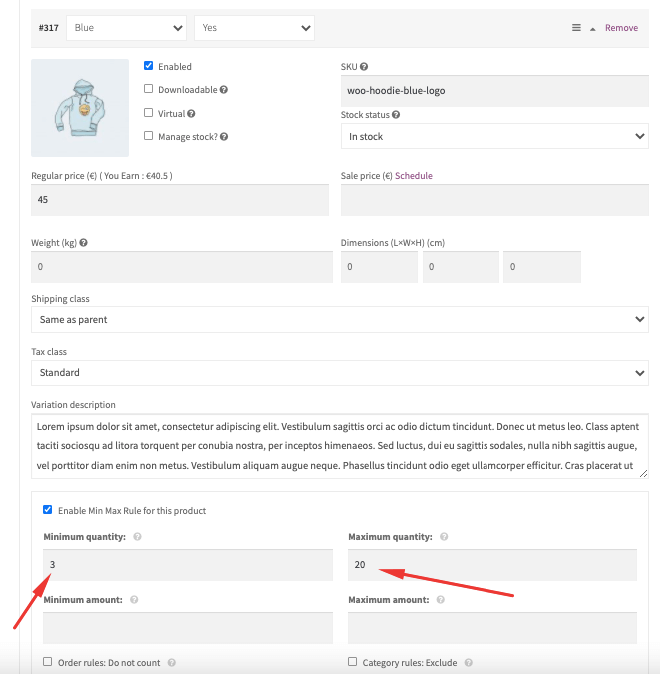Click the Weight (kg) input field

182,267
